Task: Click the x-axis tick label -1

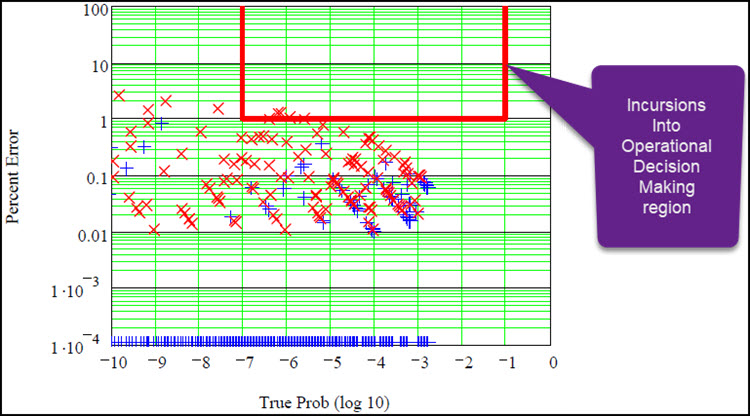Action: click(506, 362)
